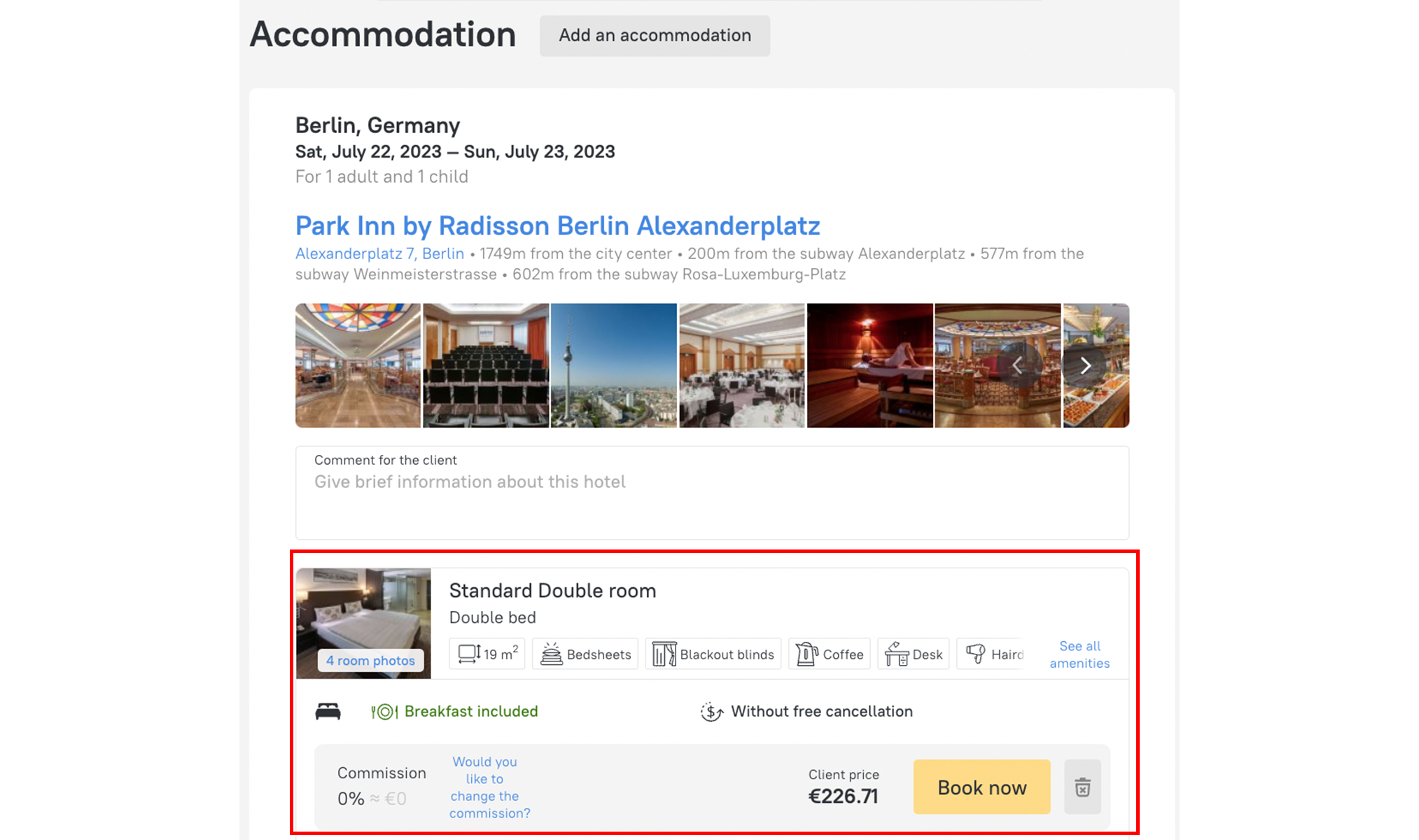Click Add an accommodation button
Viewport: 1419px width, 840px height.
655,36
